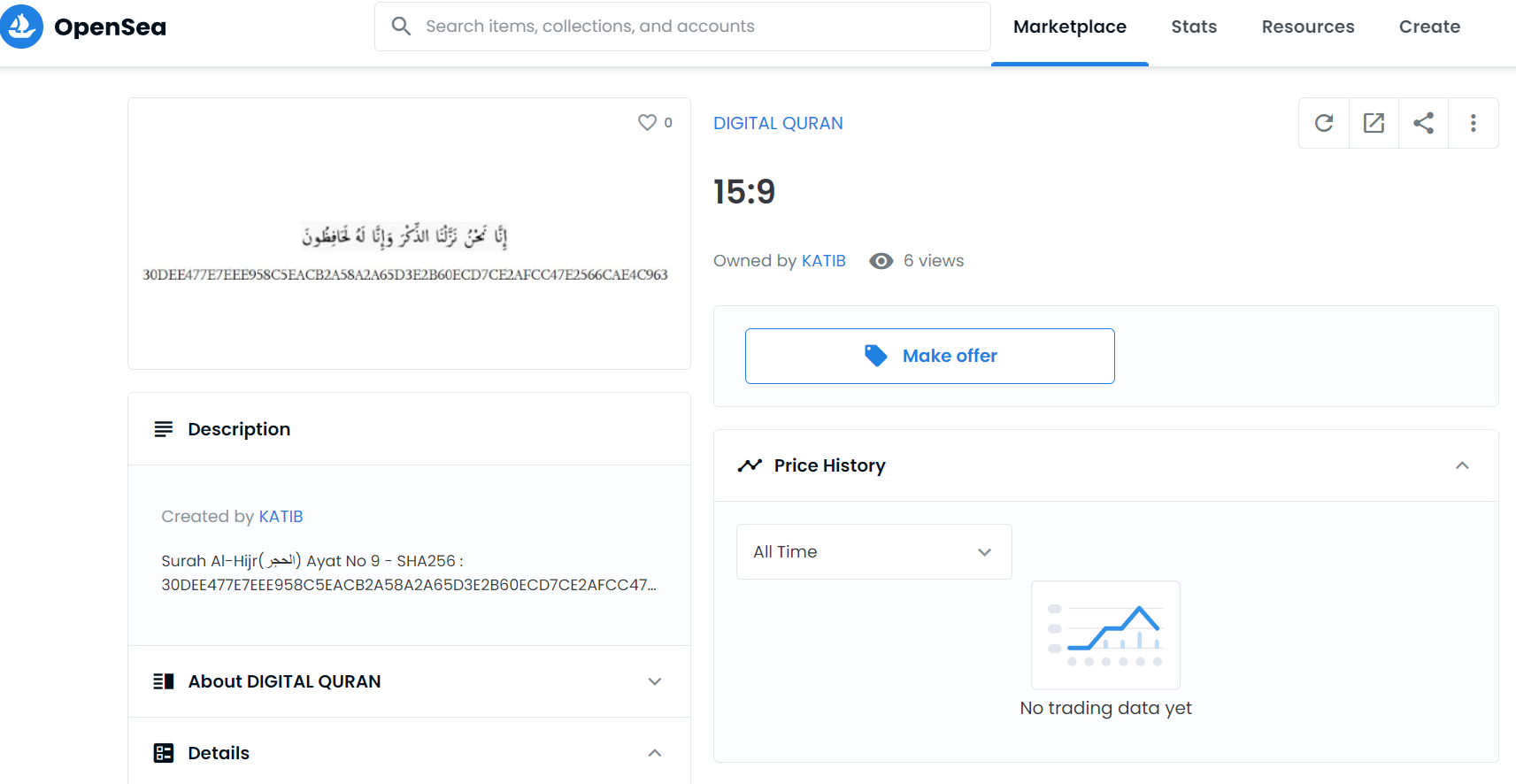Open the Resources menu
This screenshot has height=784, width=1516.
pyautogui.click(x=1308, y=27)
